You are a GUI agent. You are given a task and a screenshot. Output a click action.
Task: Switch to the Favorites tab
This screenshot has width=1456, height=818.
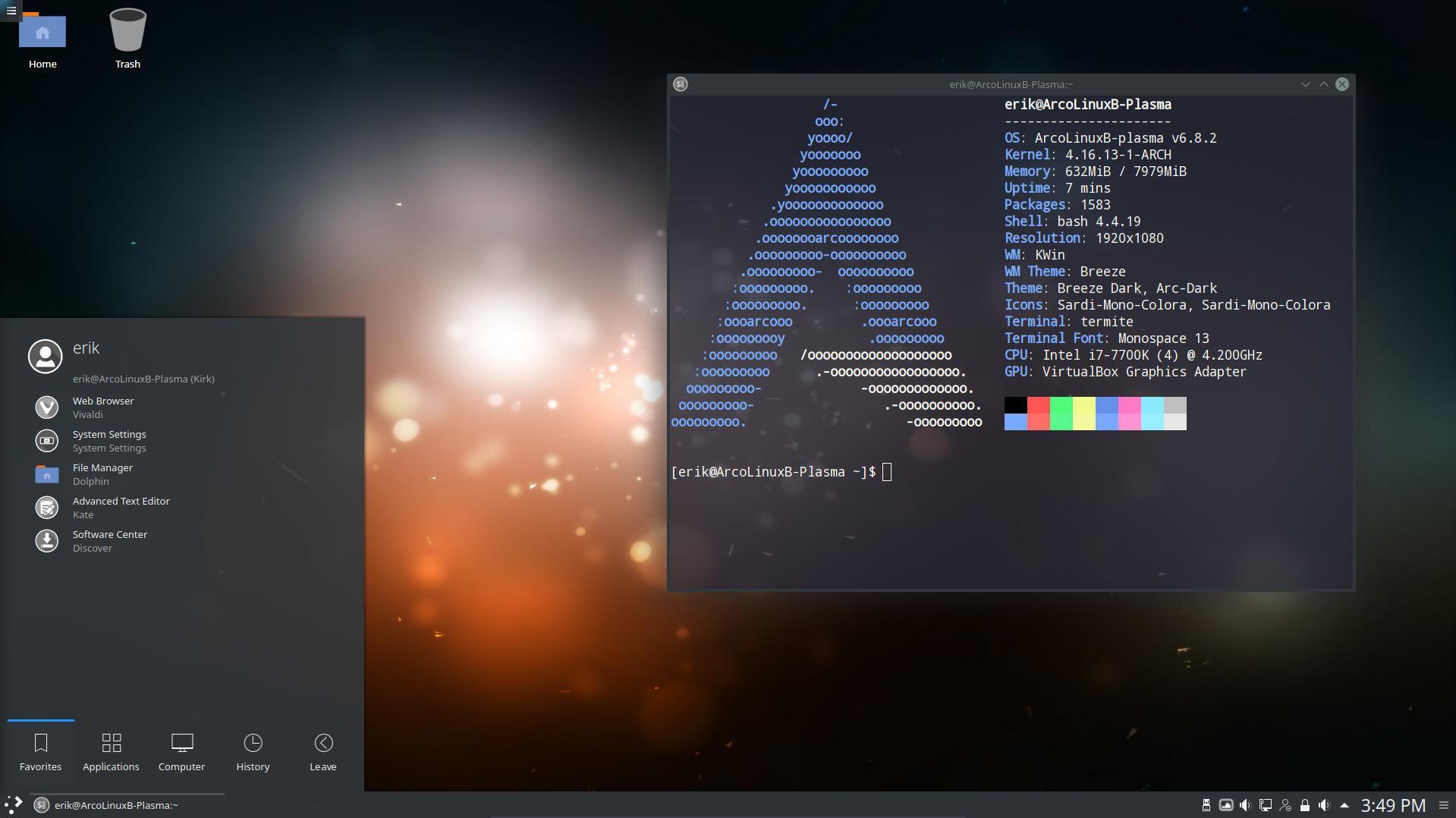41,752
